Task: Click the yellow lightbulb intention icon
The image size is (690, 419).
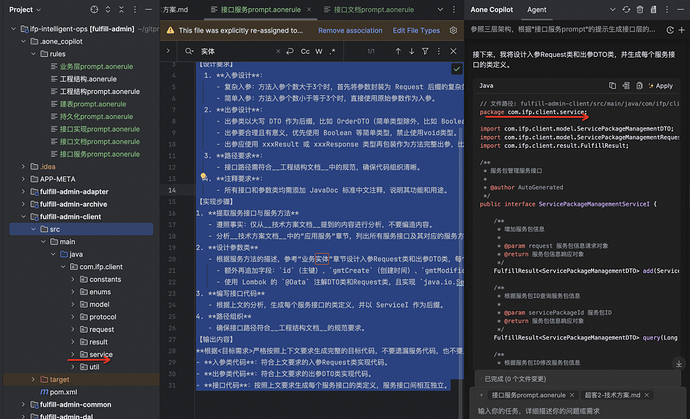Action: pyautogui.click(x=203, y=176)
